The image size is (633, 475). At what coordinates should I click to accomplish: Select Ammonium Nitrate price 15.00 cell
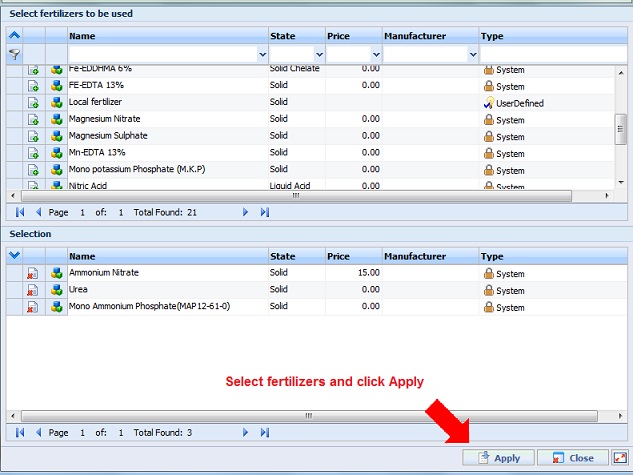(354, 273)
